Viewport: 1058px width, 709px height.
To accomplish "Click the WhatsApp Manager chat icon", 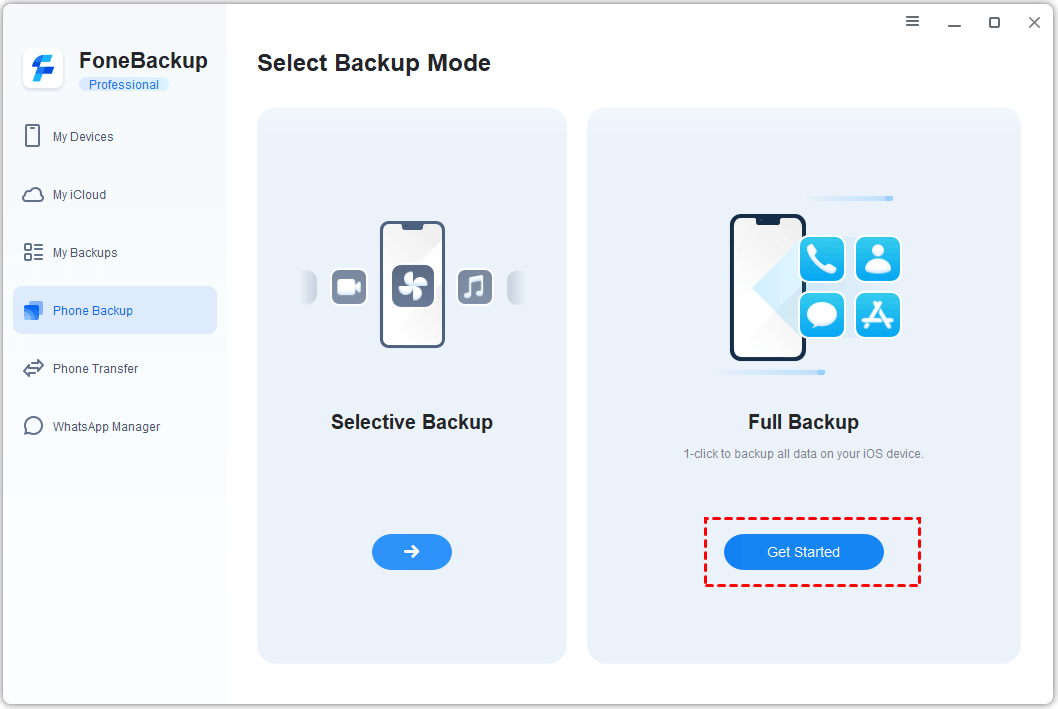I will pos(33,427).
